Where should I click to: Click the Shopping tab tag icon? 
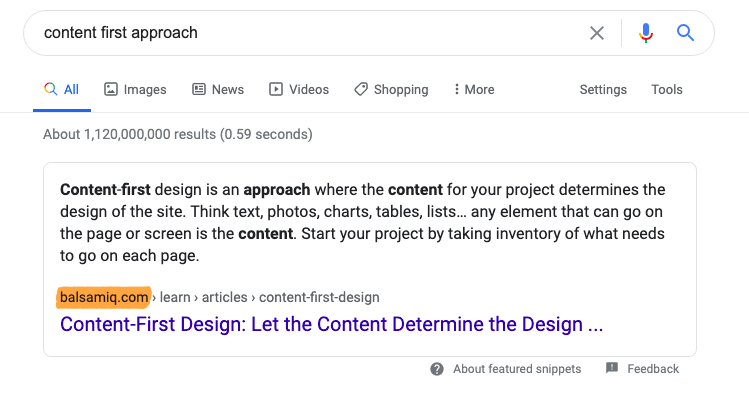361,89
